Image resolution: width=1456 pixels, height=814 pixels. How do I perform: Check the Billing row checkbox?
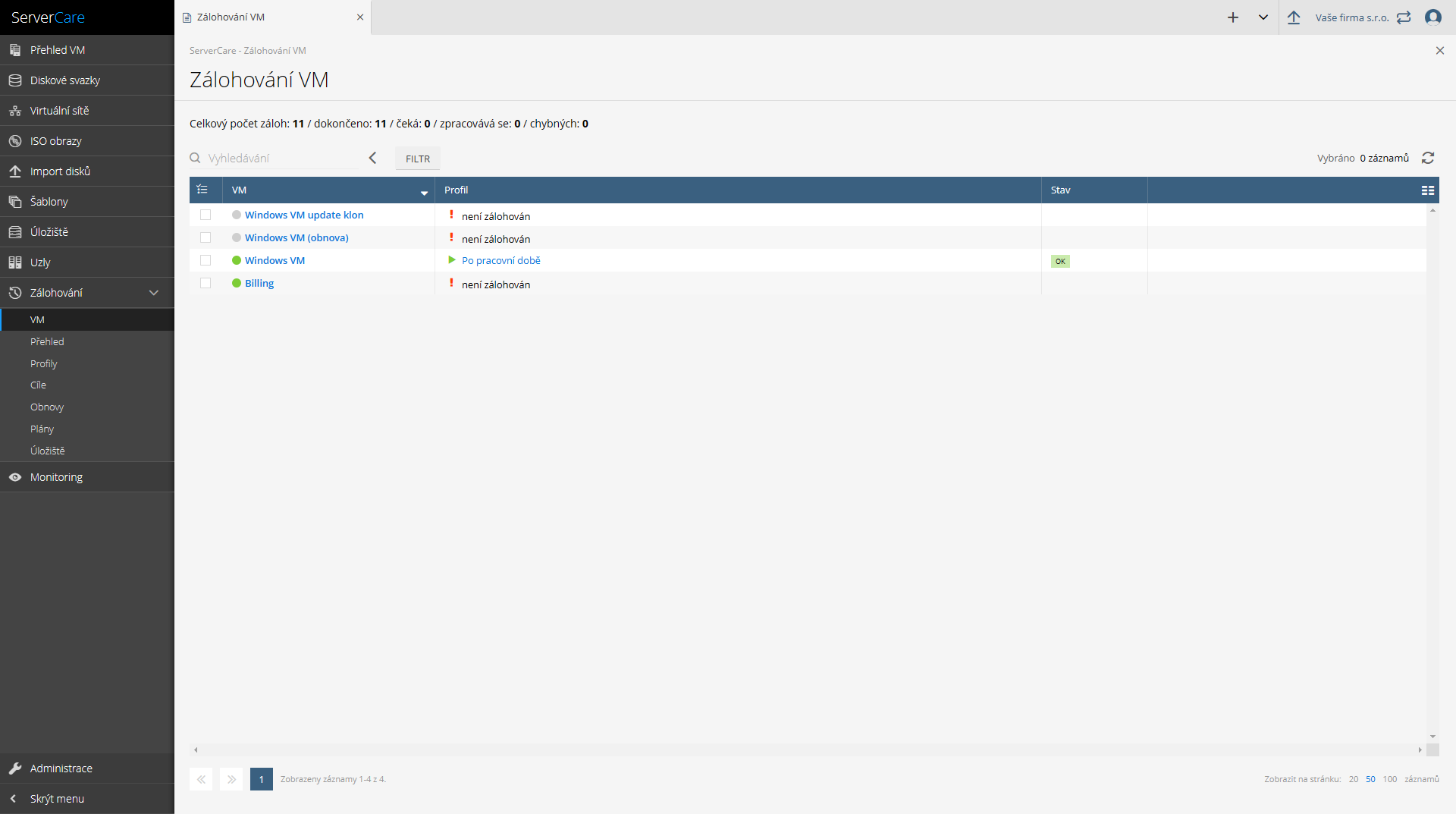coord(206,283)
